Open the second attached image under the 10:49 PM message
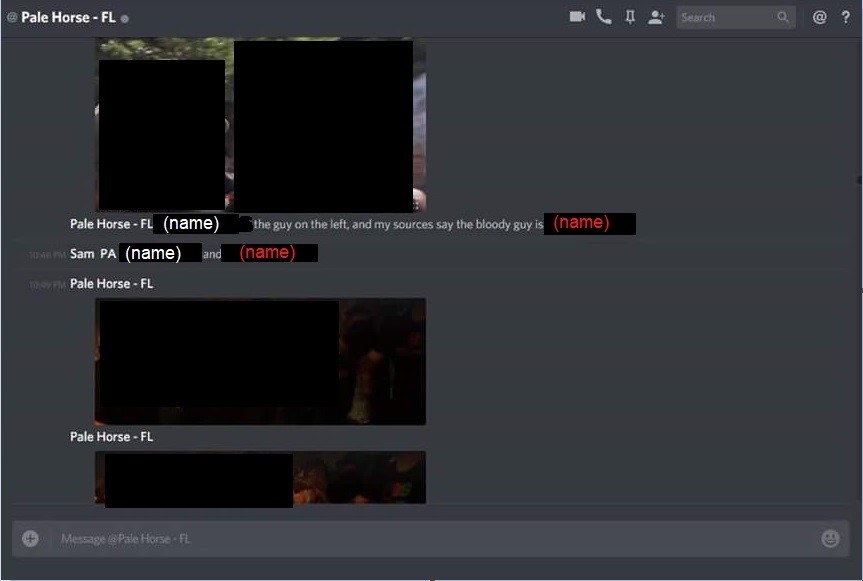This screenshot has width=863, height=581. click(x=260, y=361)
